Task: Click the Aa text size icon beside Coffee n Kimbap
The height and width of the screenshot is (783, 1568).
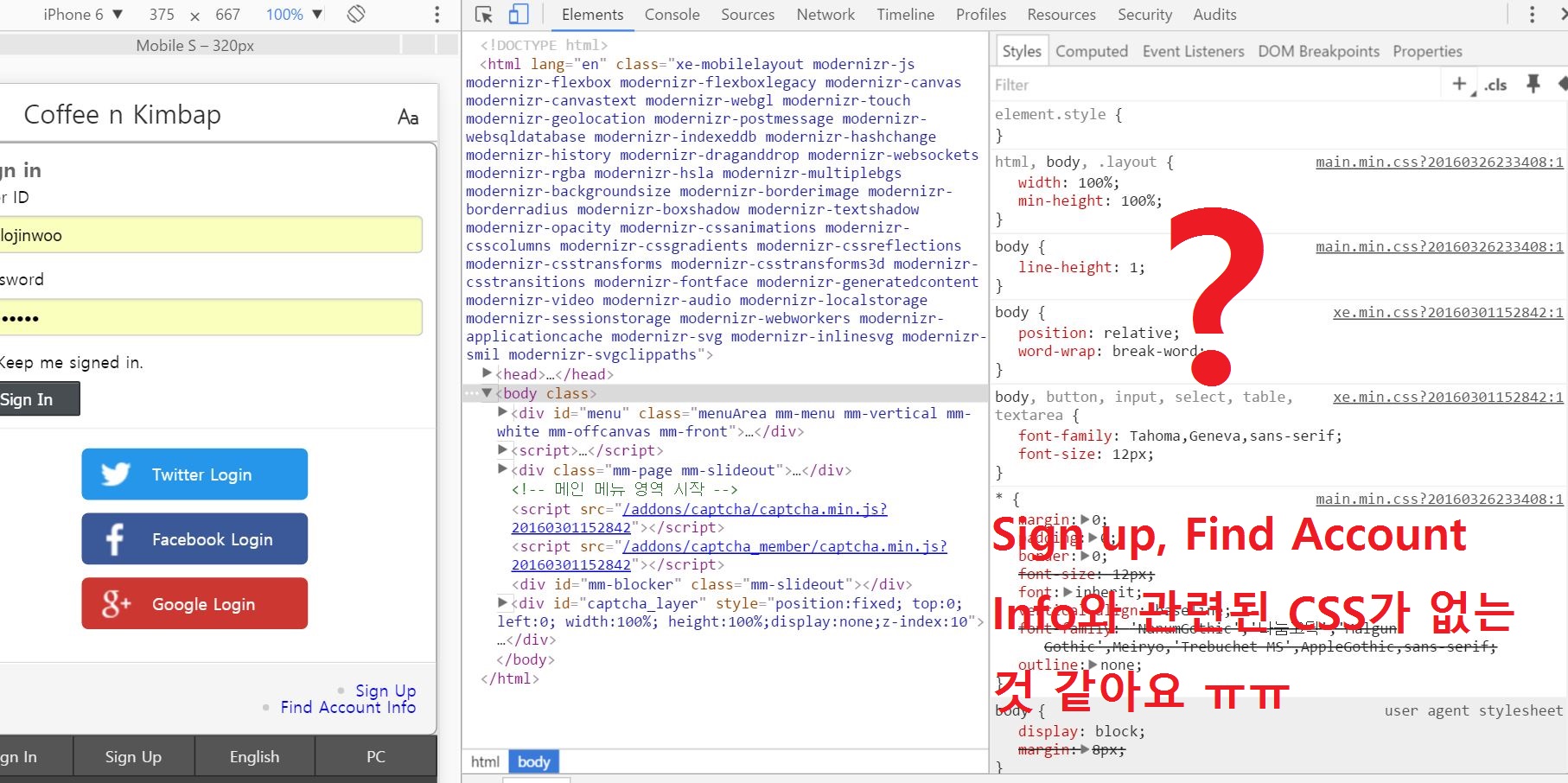Action: point(407,115)
